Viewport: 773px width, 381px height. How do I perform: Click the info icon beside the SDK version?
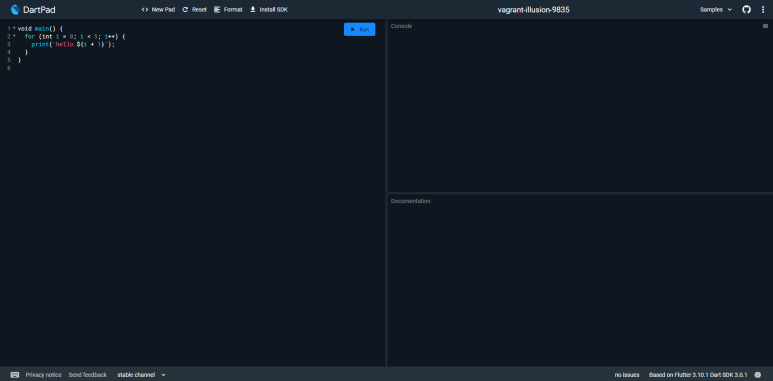point(758,375)
